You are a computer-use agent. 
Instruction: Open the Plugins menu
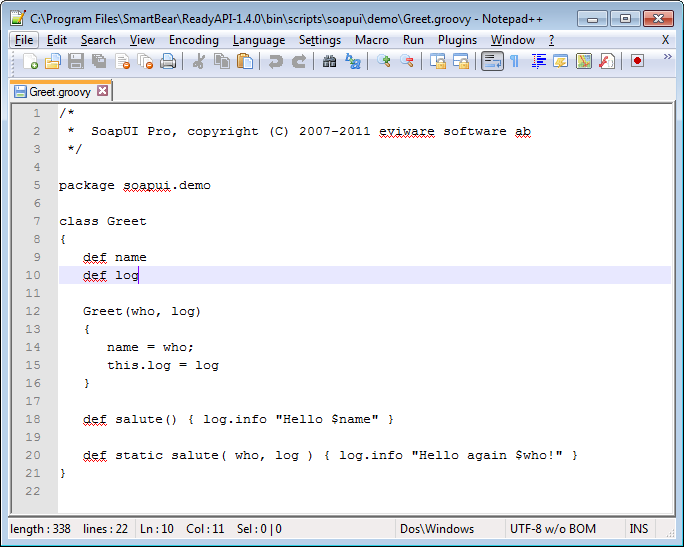(x=457, y=40)
